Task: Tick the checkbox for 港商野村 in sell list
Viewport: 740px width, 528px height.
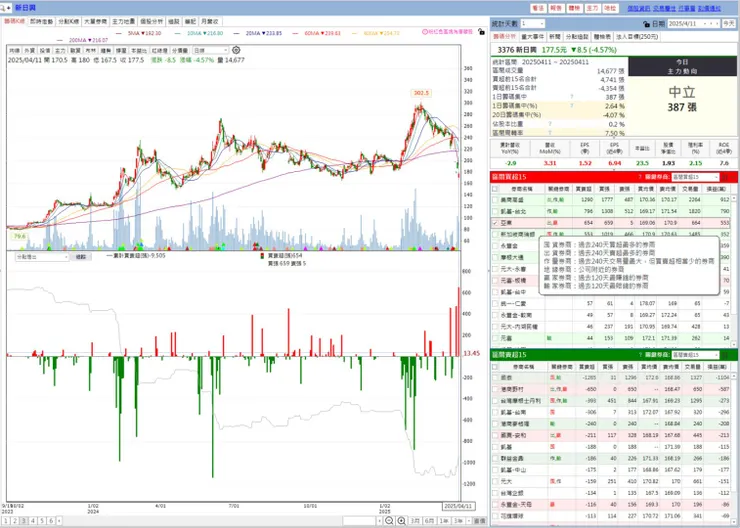Action: click(495, 389)
